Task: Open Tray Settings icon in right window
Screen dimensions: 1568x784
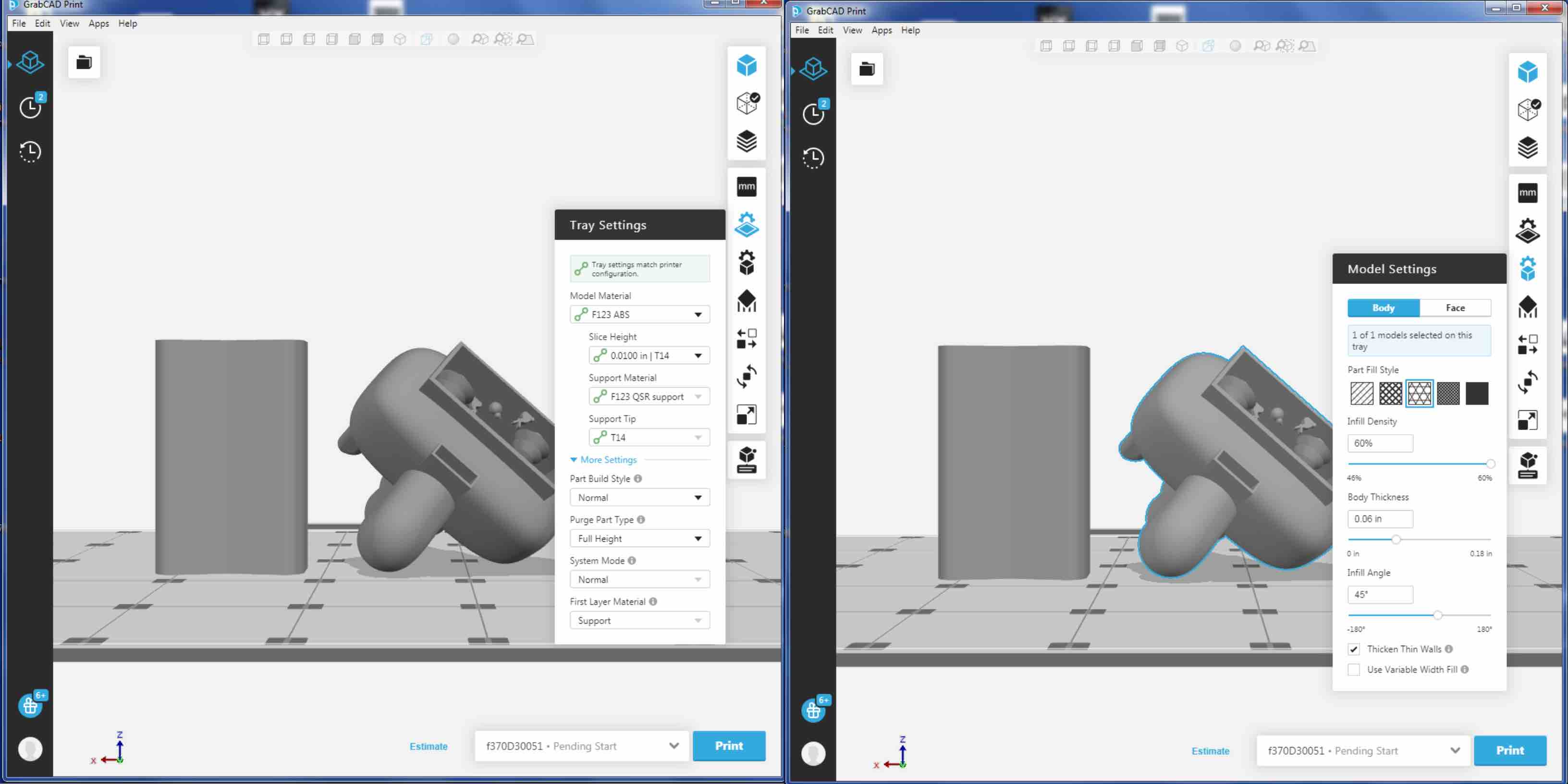Action: [x=1527, y=231]
